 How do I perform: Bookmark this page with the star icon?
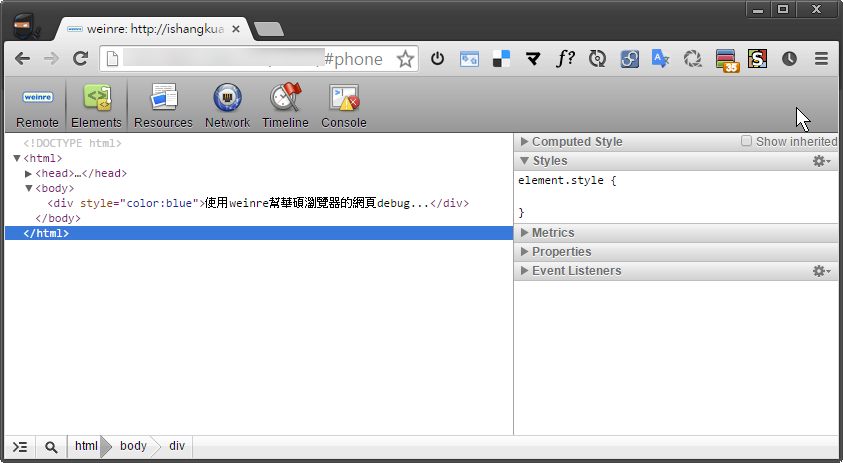pyautogui.click(x=405, y=59)
